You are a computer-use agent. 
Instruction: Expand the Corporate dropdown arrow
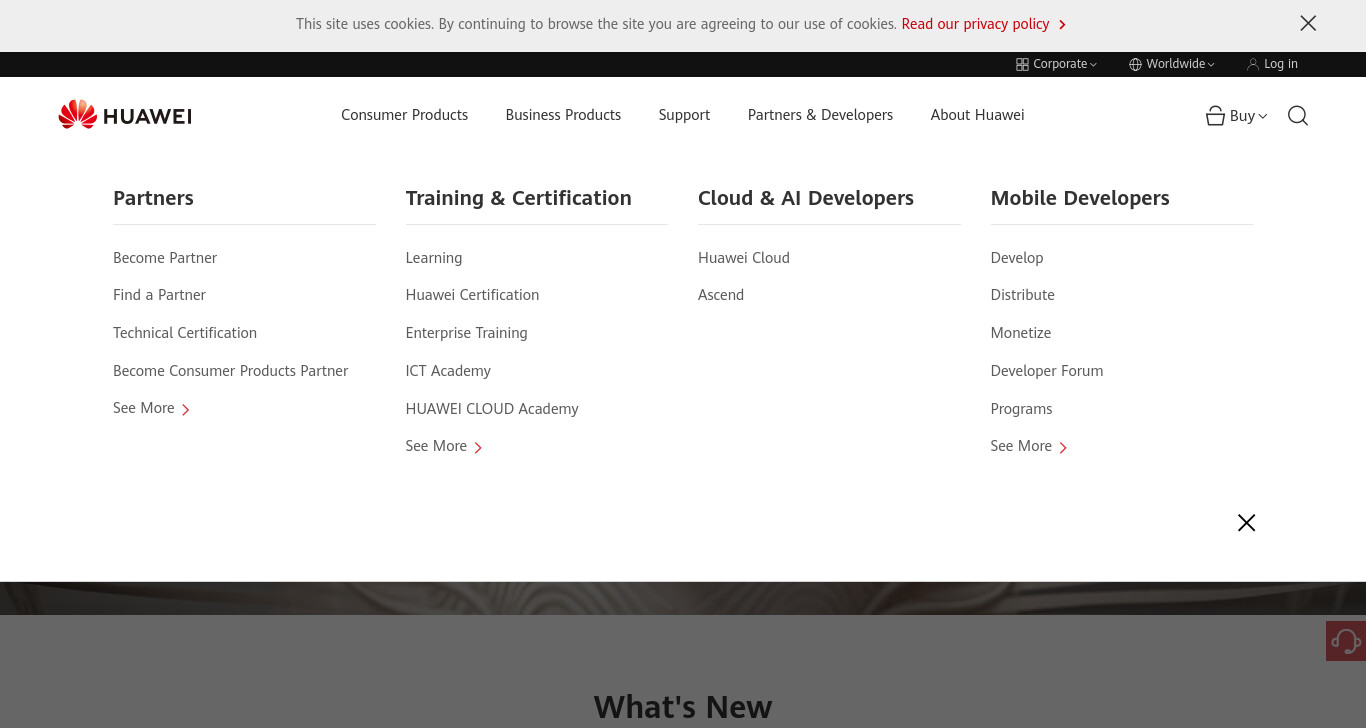(x=1093, y=65)
